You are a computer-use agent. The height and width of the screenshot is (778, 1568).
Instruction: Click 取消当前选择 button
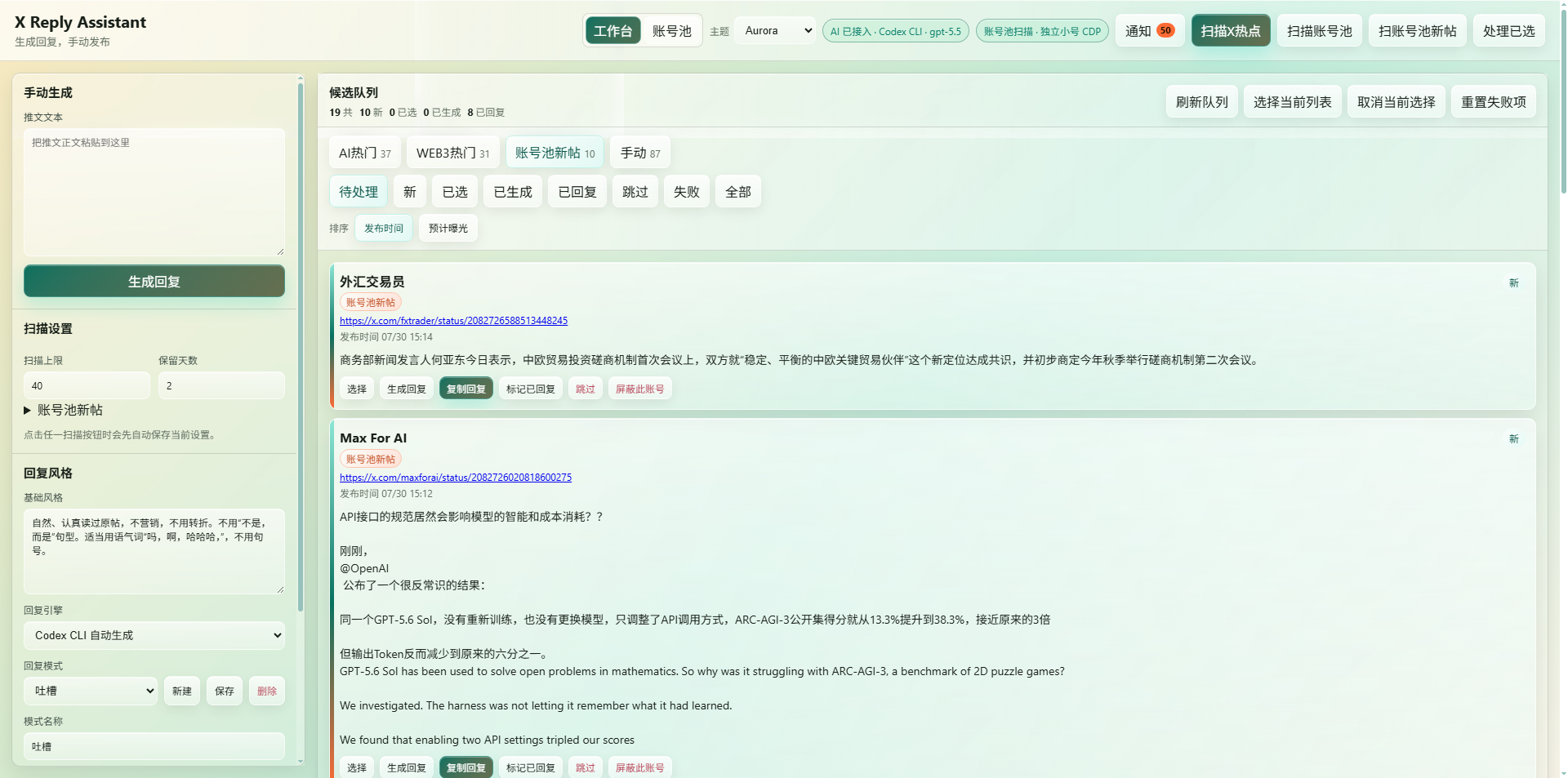pyautogui.click(x=1396, y=102)
